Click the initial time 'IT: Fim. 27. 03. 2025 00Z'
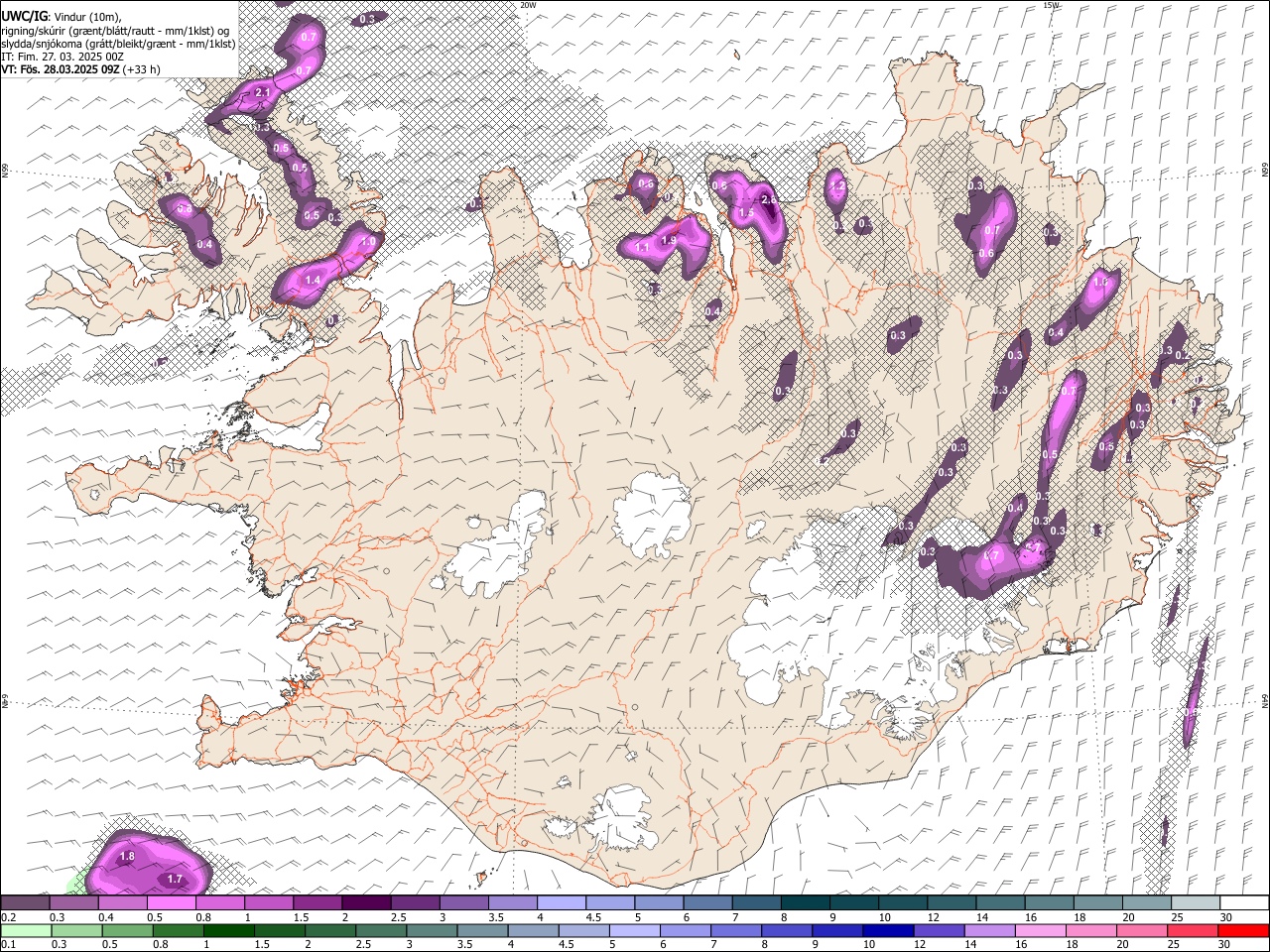1270x952 pixels. [63, 57]
